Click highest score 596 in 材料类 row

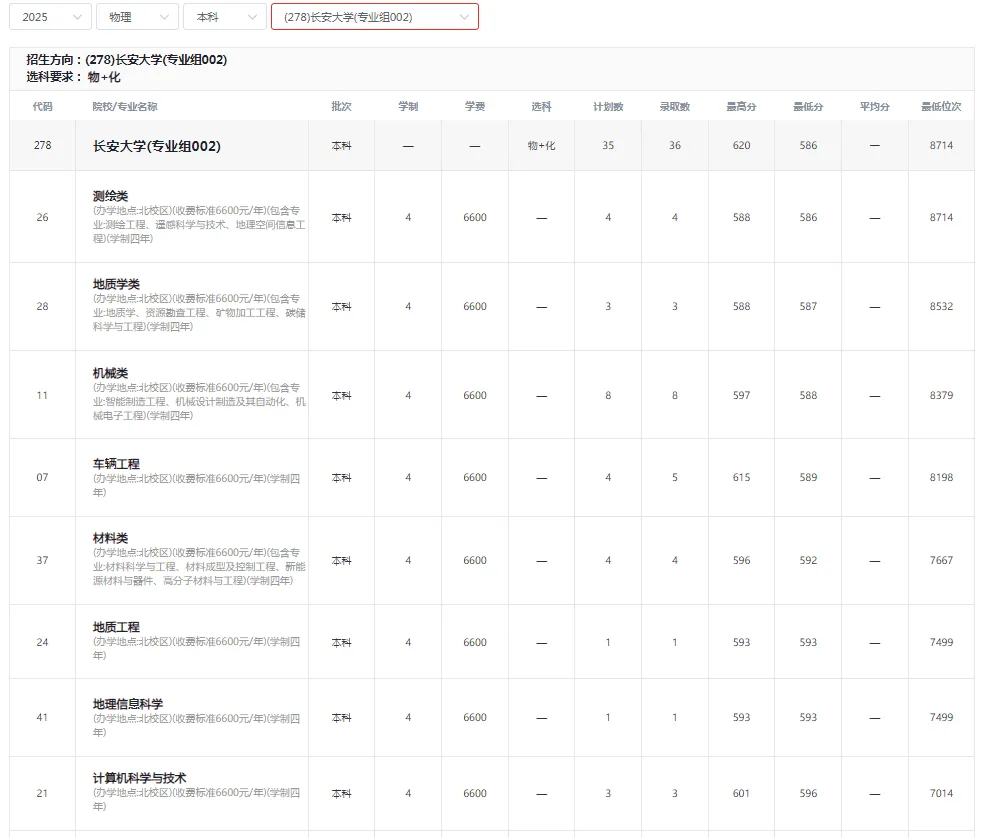click(742, 560)
